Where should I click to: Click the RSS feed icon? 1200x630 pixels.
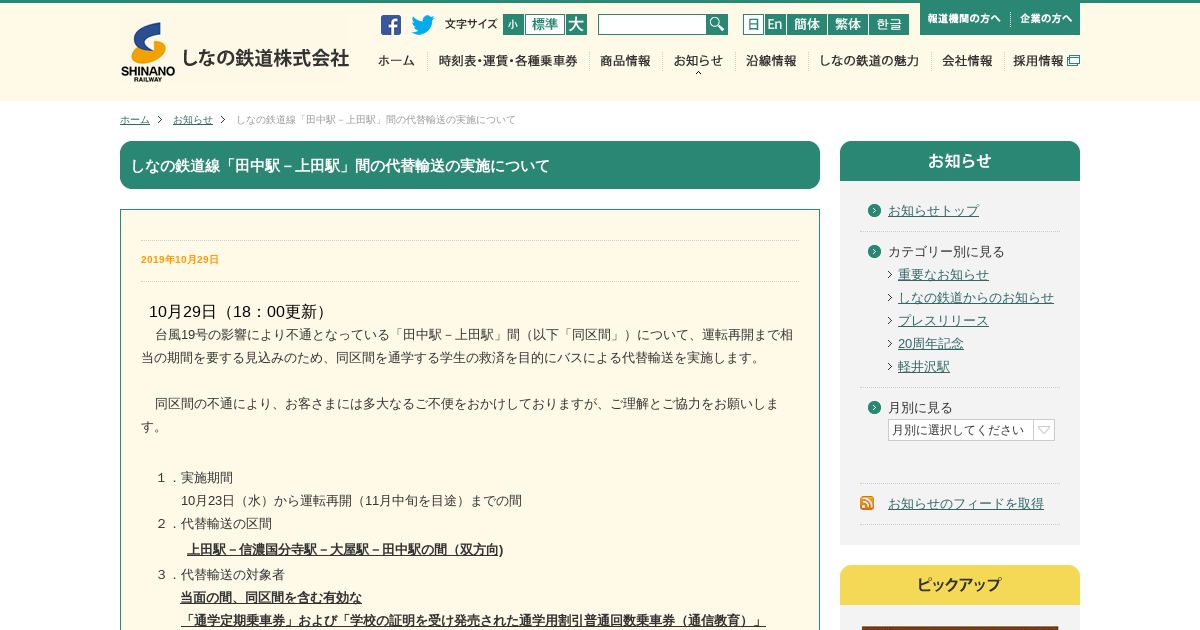pyautogui.click(x=867, y=503)
